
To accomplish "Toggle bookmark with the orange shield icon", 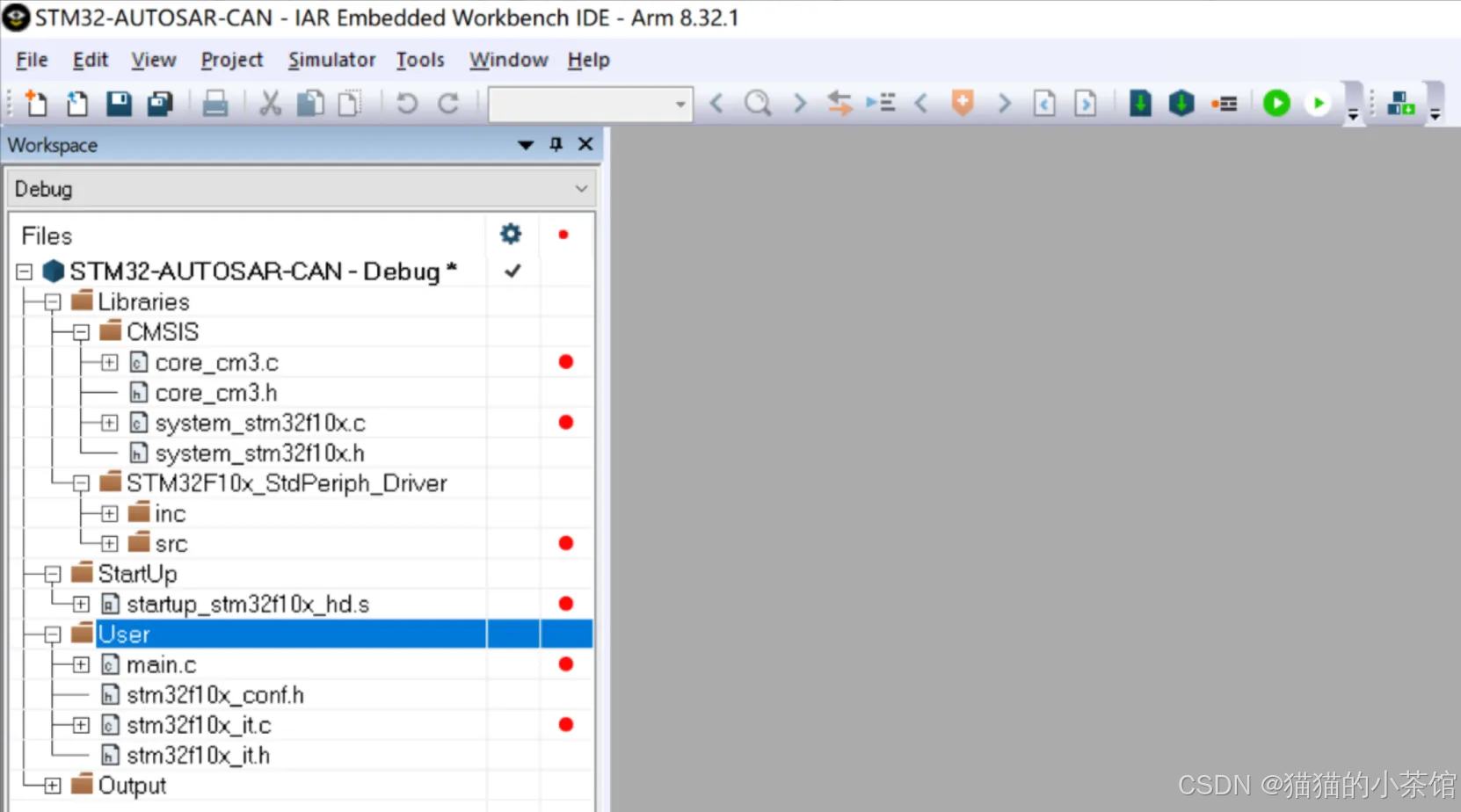I will pos(963,104).
